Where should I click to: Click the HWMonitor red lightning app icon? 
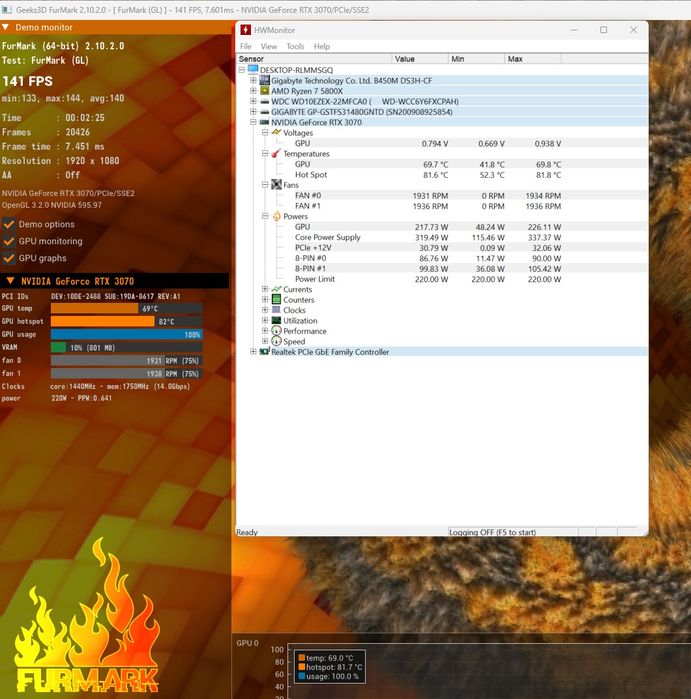click(x=245, y=30)
